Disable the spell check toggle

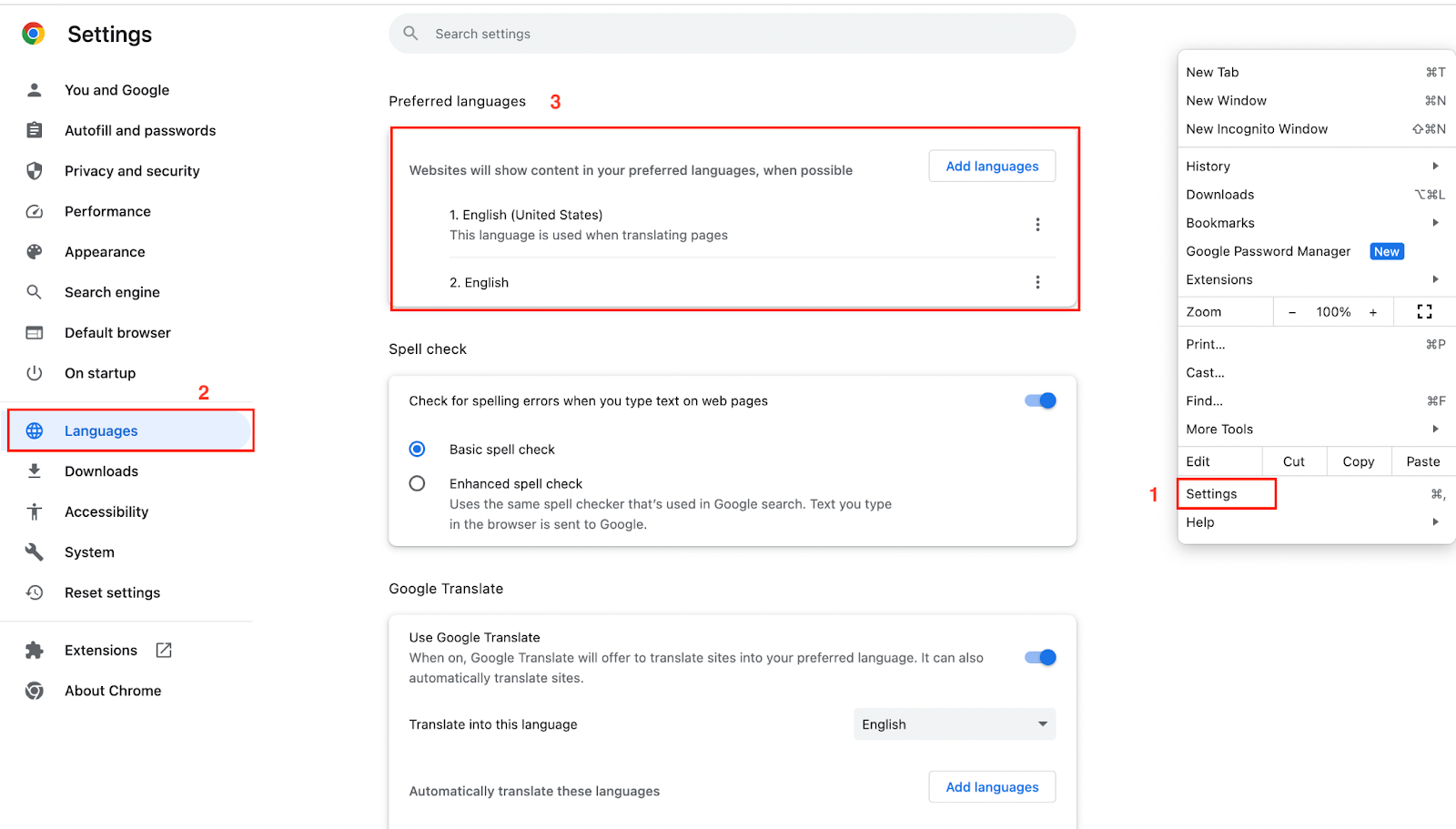click(x=1040, y=401)
